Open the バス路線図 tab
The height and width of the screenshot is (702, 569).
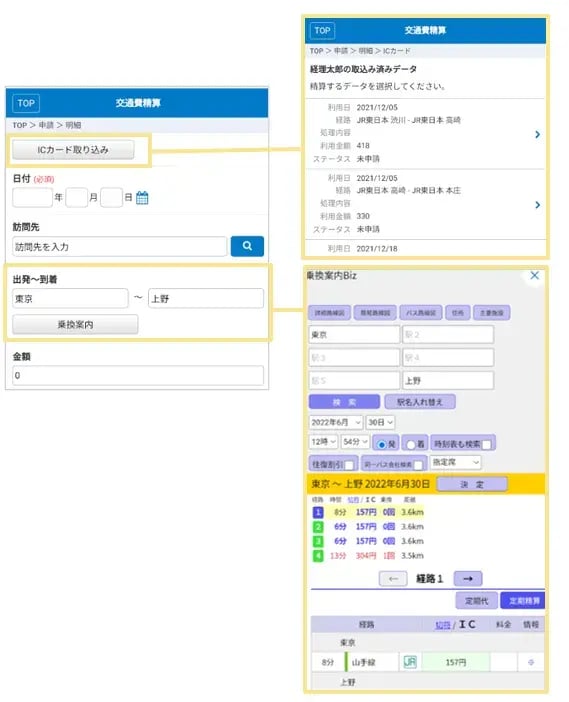click(421, 312)
